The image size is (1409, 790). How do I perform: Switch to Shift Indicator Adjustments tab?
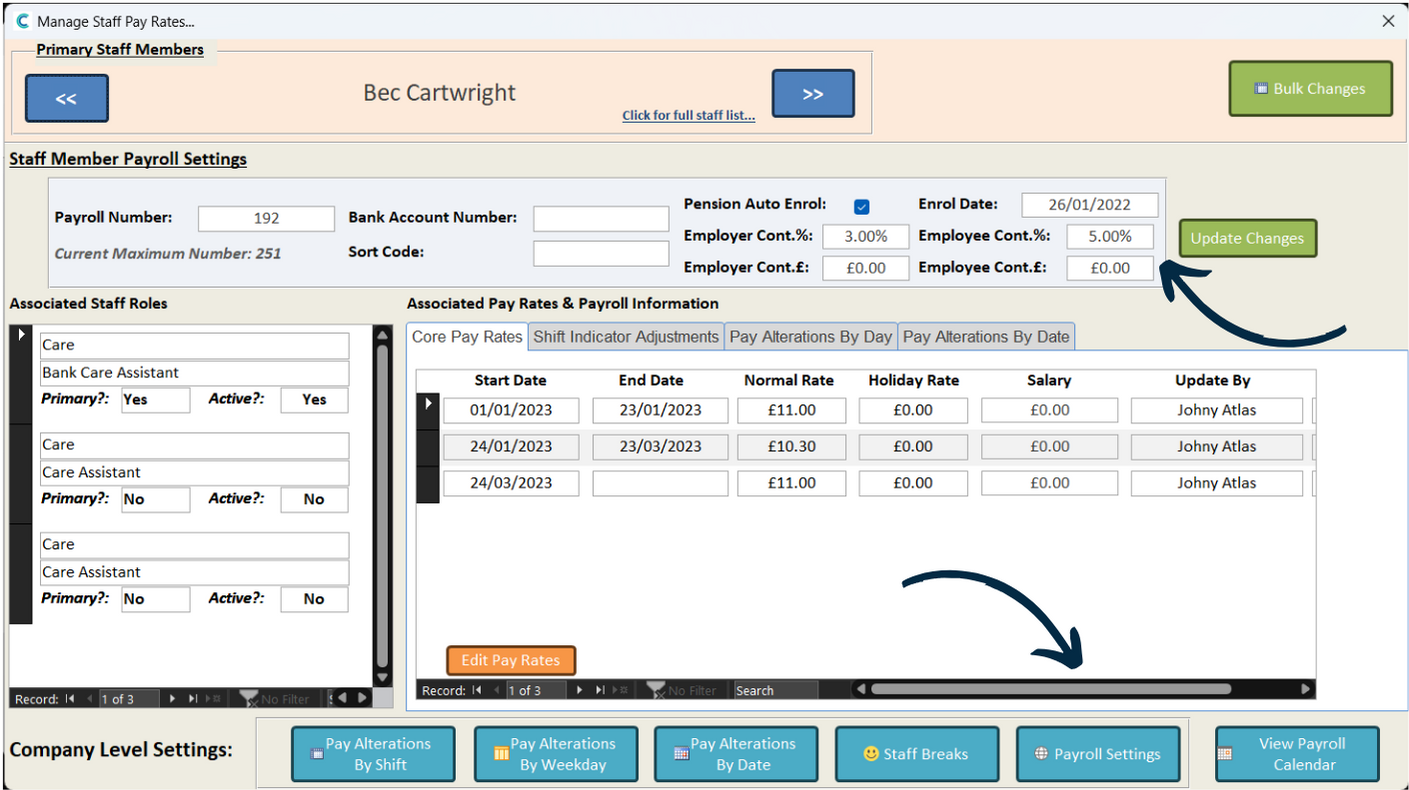pos(626,337)
